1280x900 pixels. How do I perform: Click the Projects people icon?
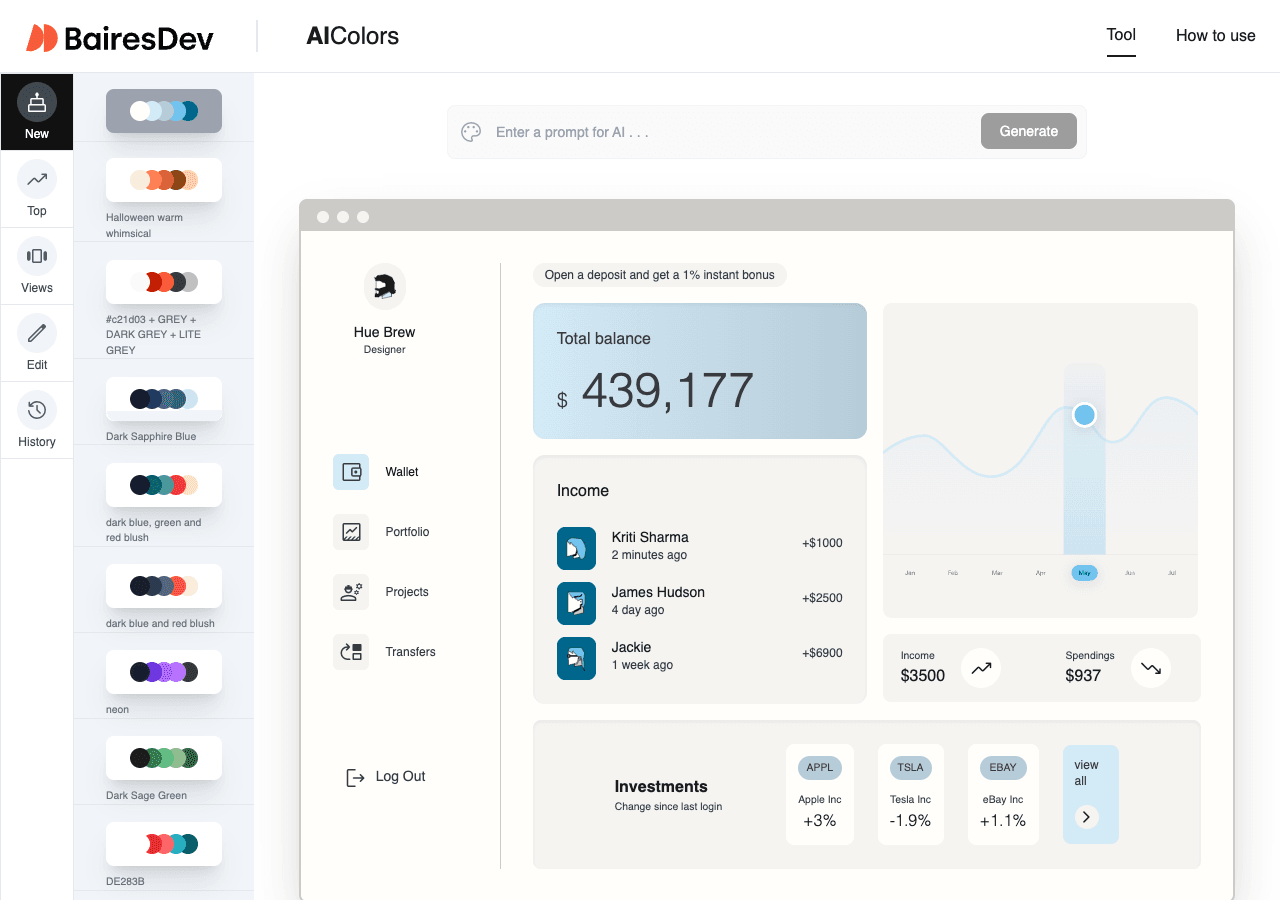point(351,592)
